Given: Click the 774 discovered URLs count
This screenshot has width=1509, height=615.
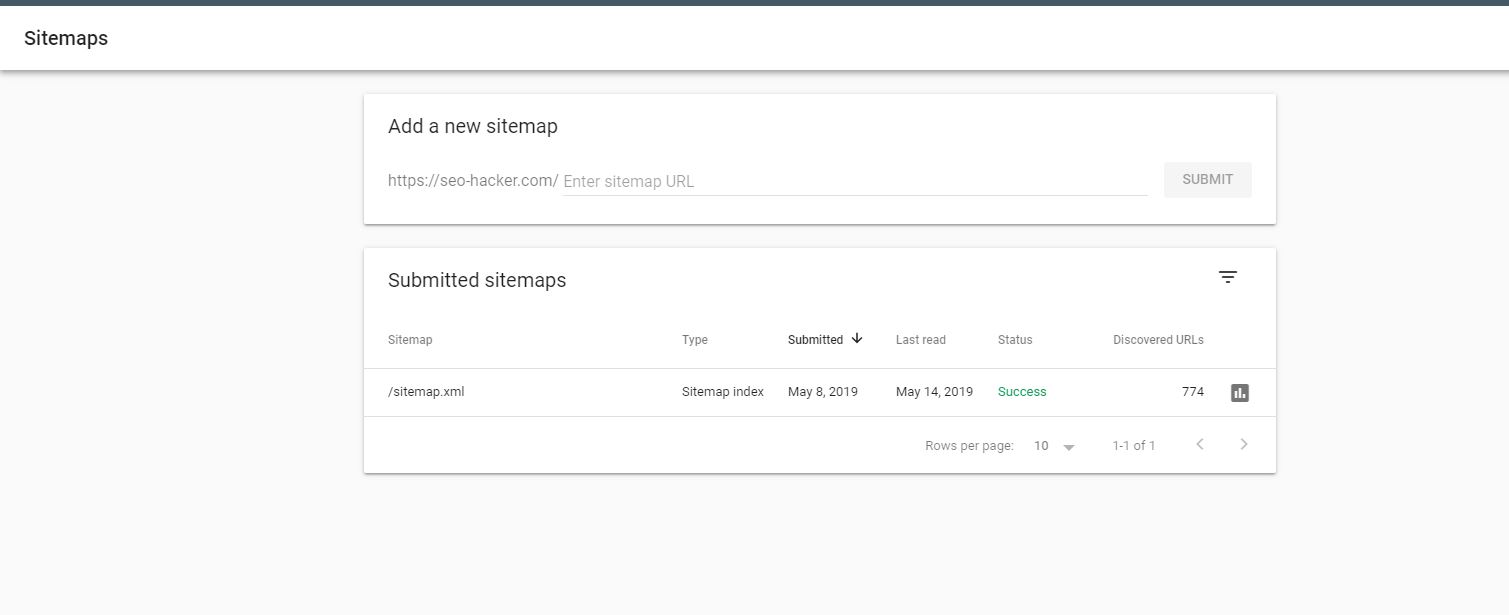Looking at the screenshot, I should (x=1192, y=392).
